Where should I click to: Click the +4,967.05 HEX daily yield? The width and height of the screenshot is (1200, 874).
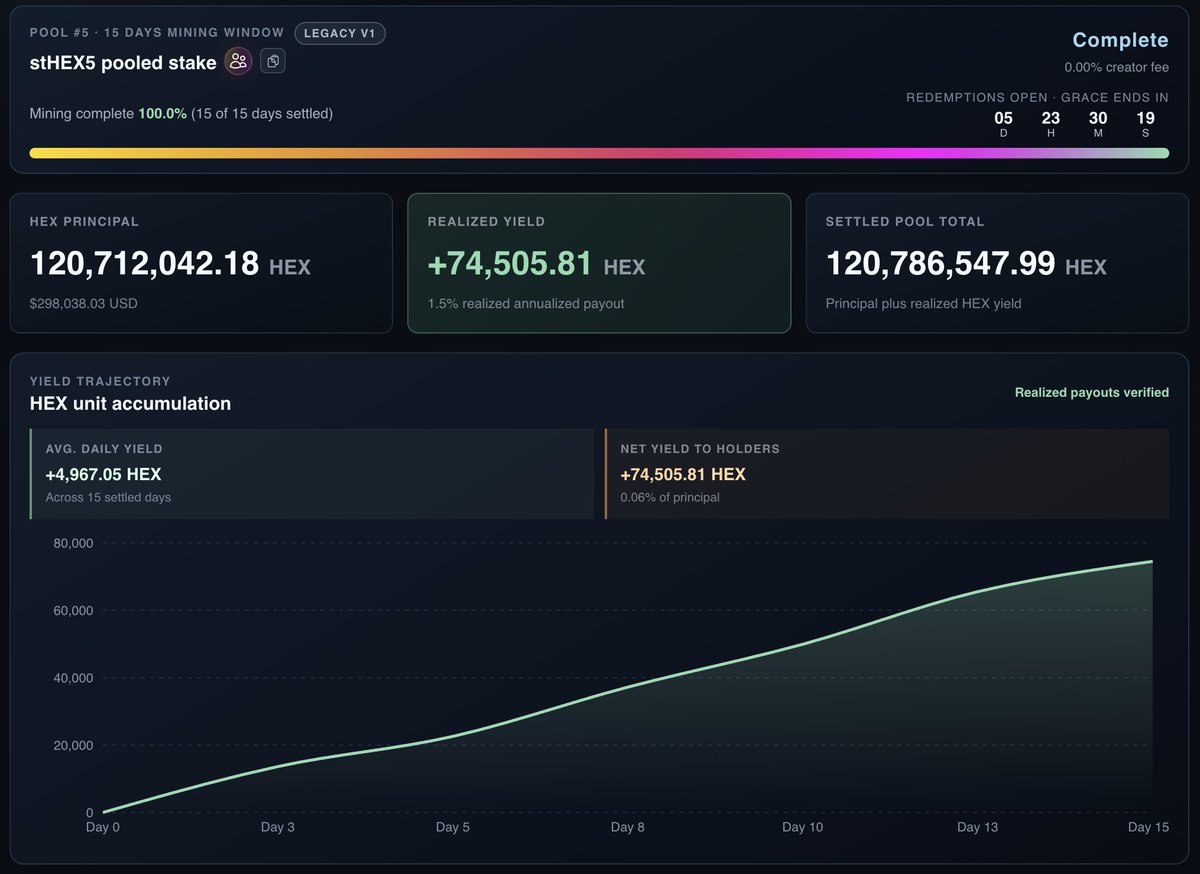(x=103, y=474)
